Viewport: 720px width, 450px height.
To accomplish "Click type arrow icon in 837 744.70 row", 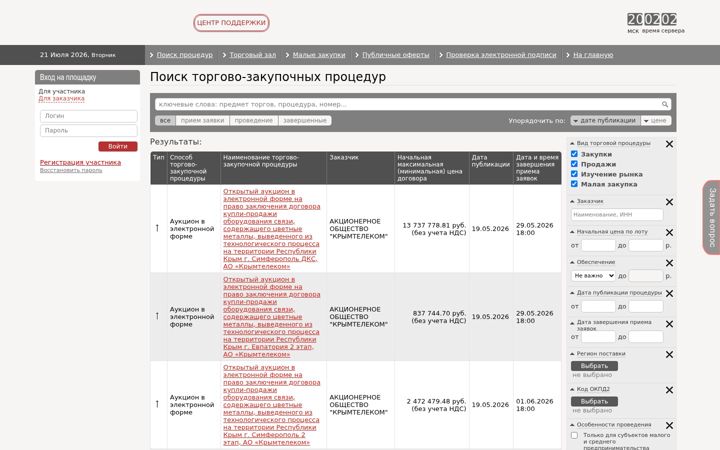I will tap(157, 316).
